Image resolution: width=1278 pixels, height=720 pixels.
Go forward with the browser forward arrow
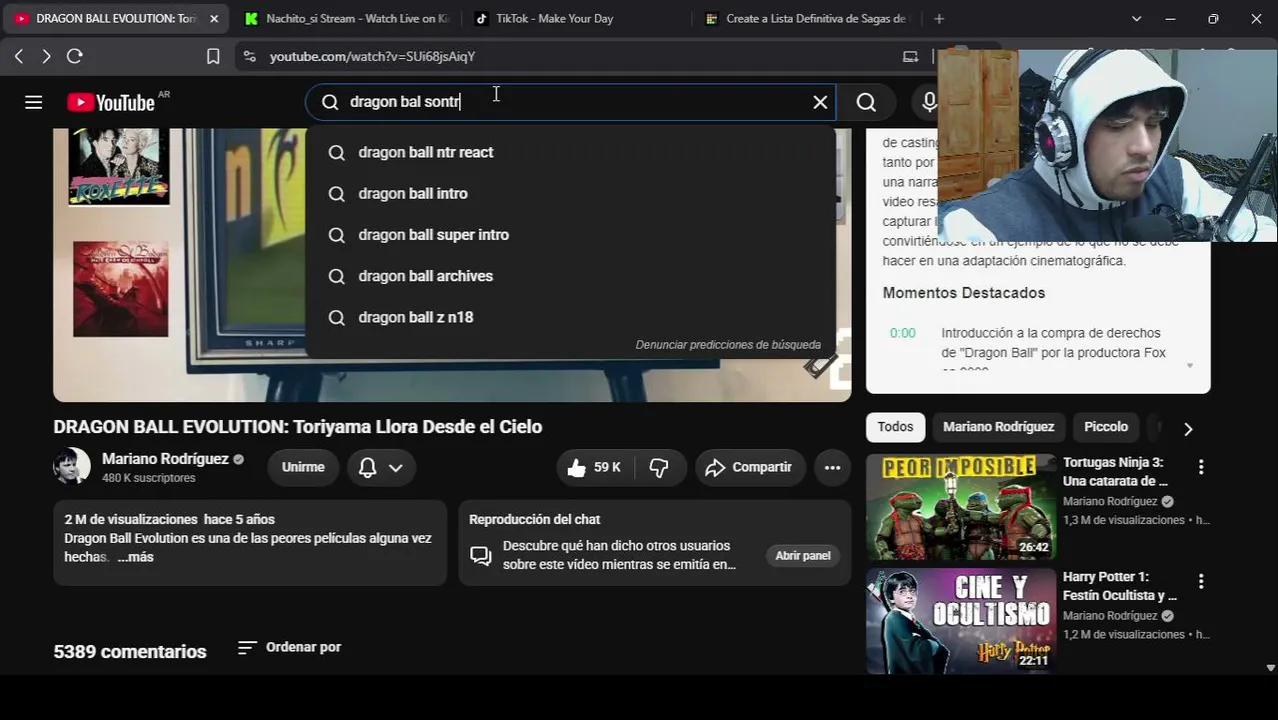pos(46,57)
